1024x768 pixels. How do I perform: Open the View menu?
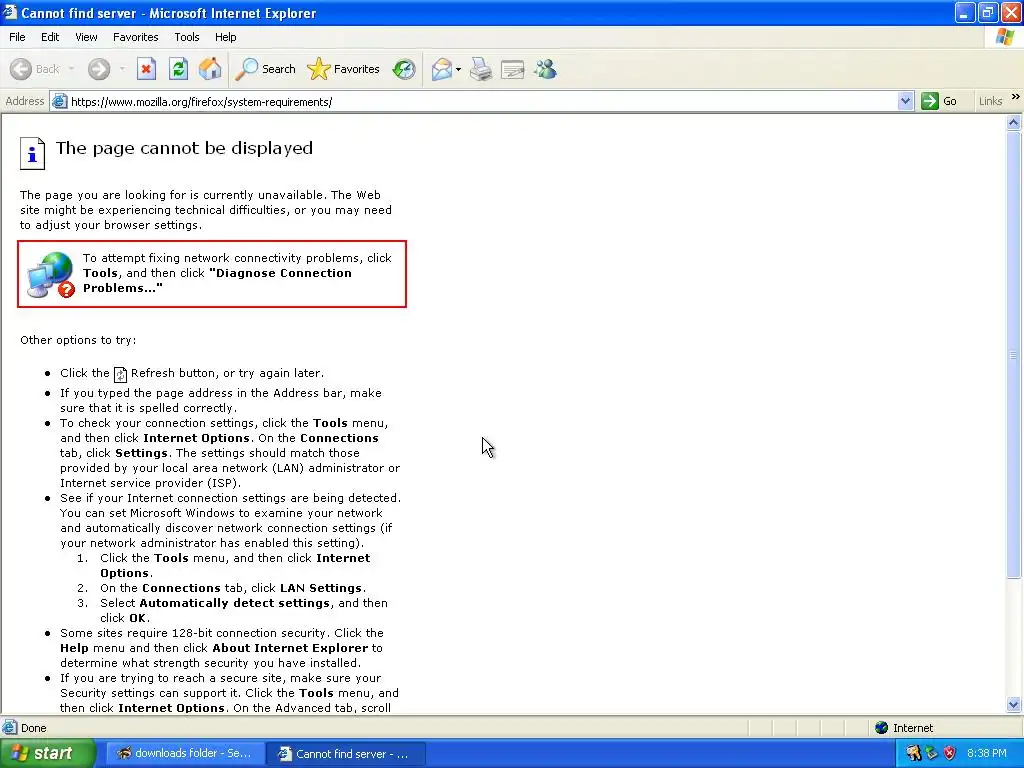click(x=86, y=37)
